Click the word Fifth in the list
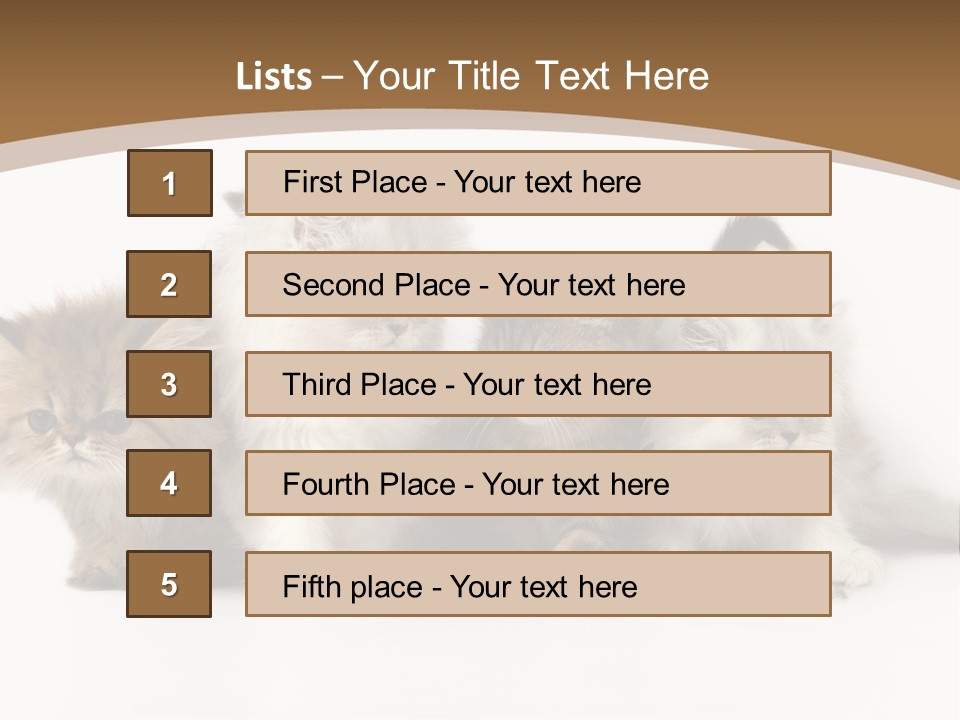Image resolution: width=960 pixels, height=720 pixels. pos(312,586)
